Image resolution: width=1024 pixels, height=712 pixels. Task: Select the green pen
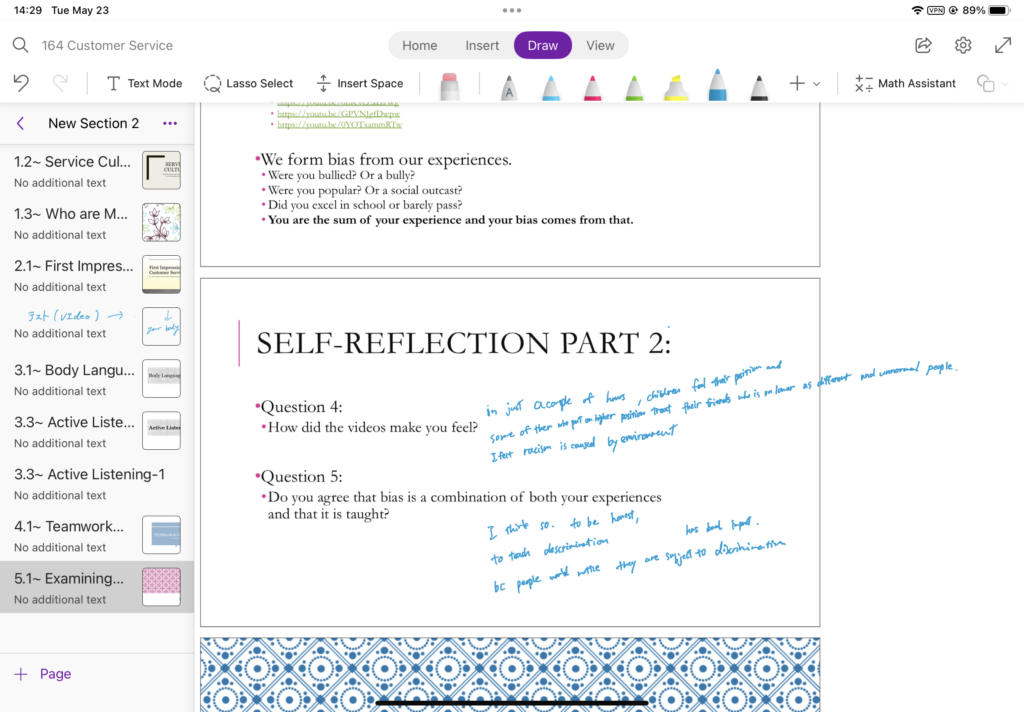(634, 87)
